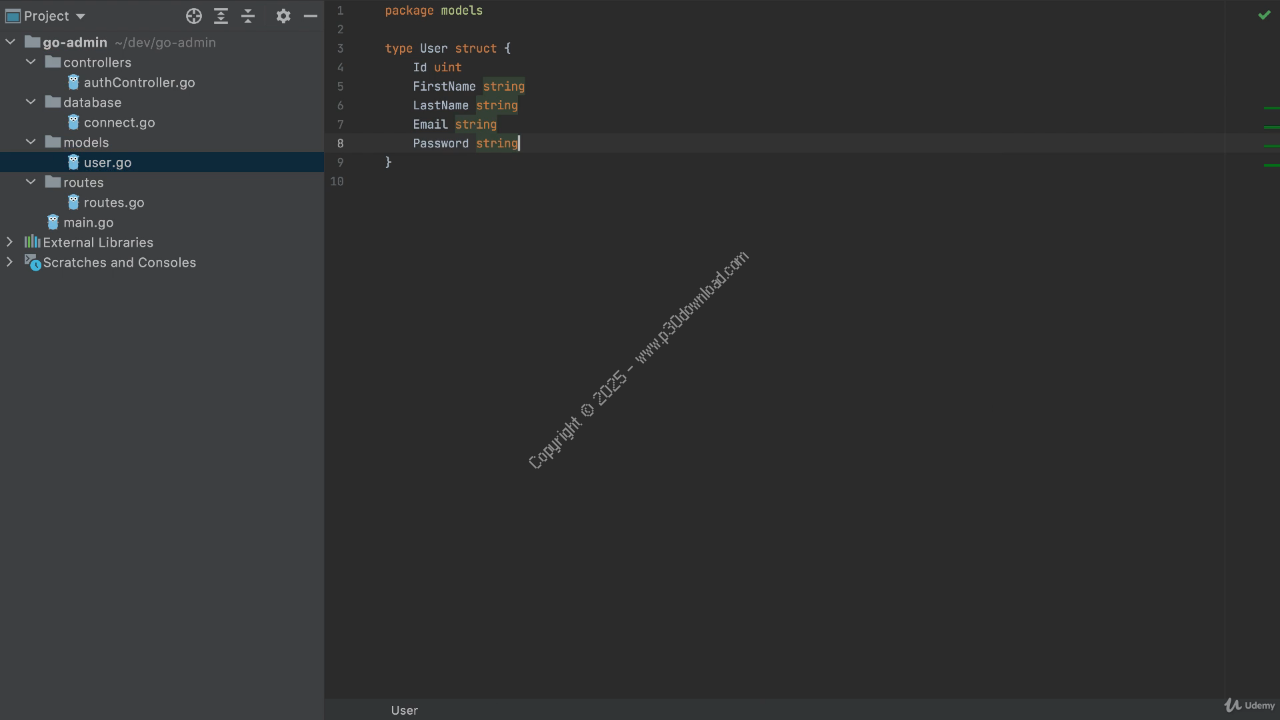
Task: Expand the External Libraries node
Action: point(10,242)
